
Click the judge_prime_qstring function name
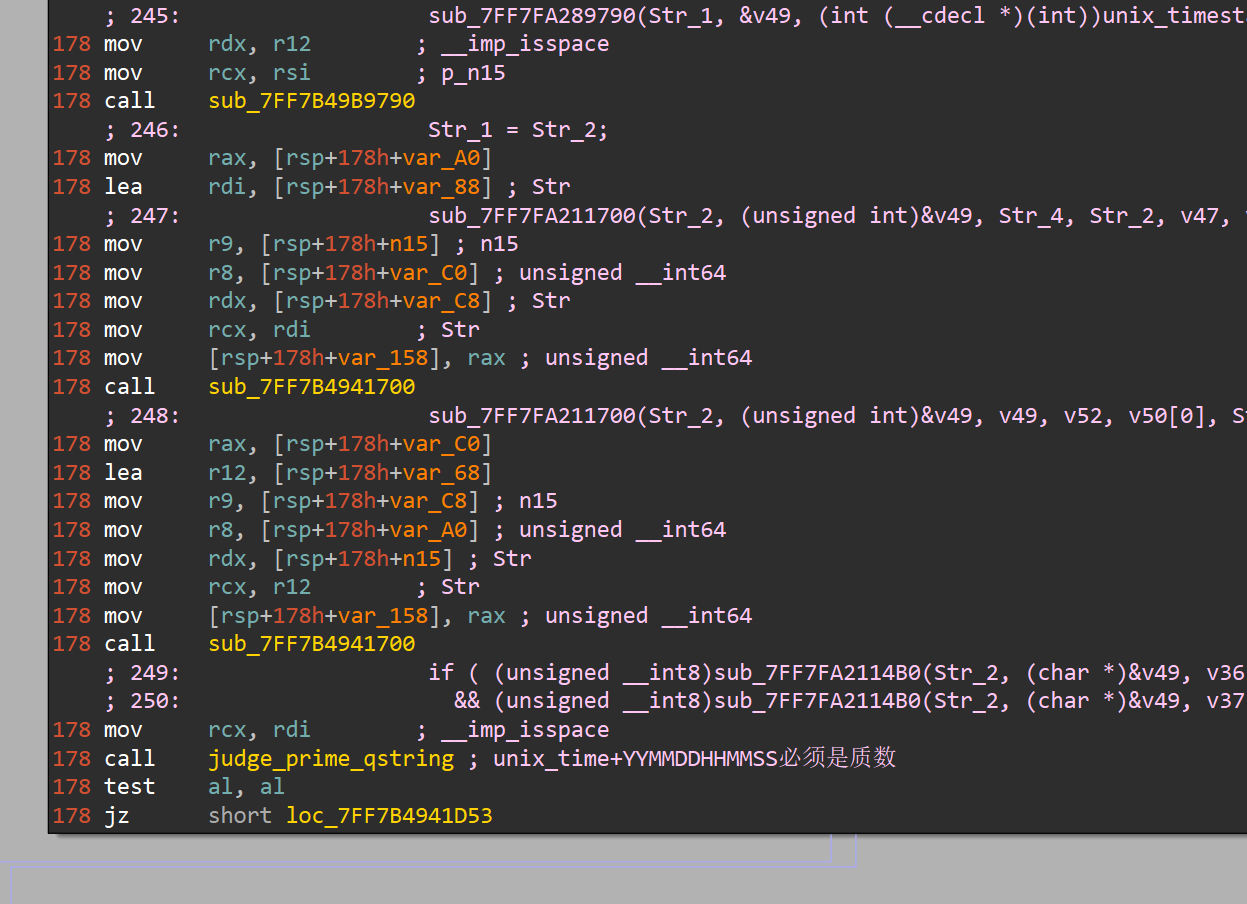[x=331, y=758]
